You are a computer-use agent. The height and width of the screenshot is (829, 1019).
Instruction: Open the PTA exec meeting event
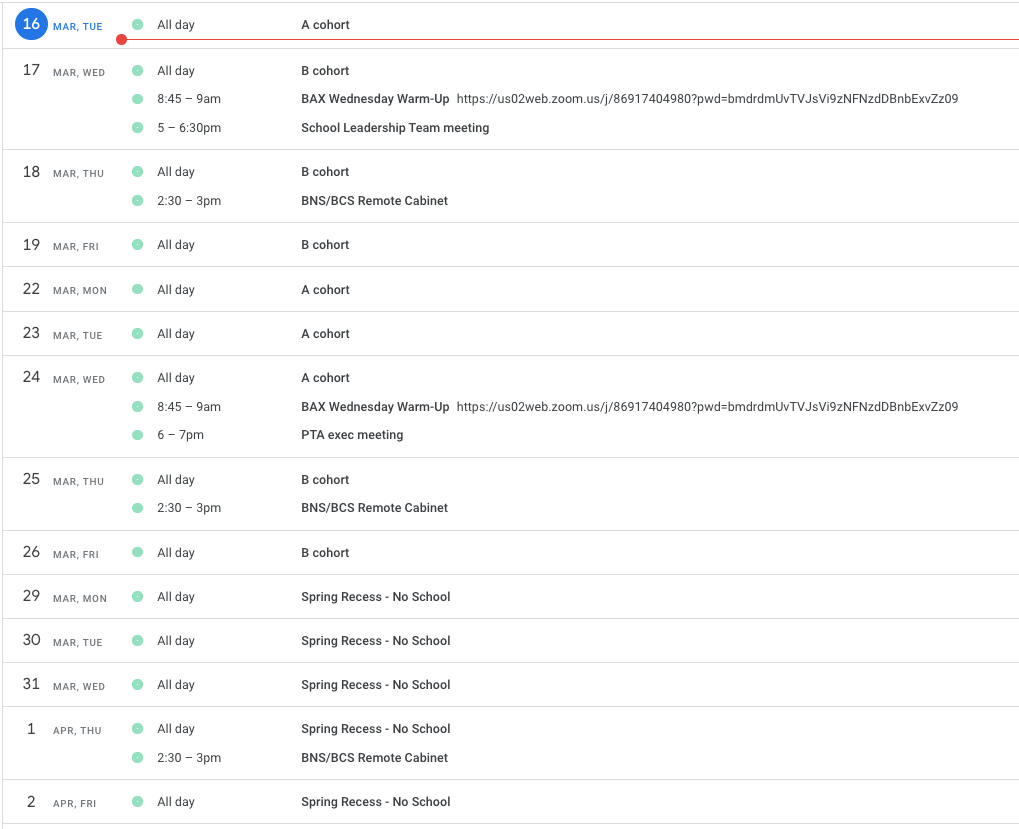pyautogui.click(x=352, y=435)
